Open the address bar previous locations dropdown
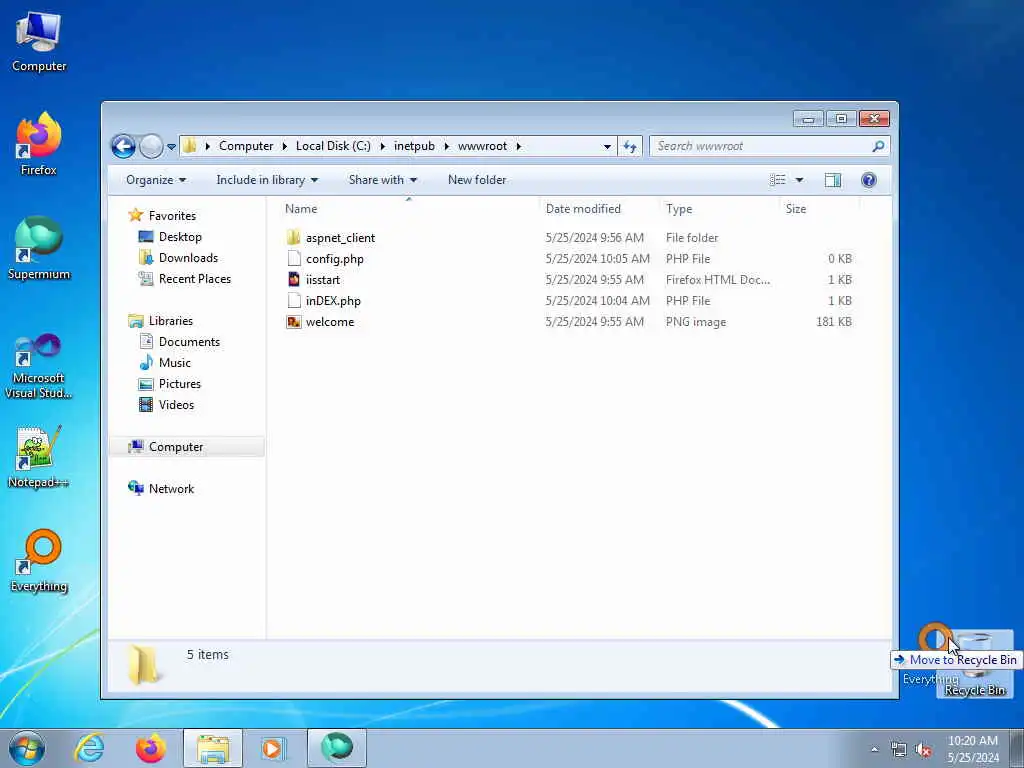The height and width of the screenshot is (768, 1024). tap(607, 146)
